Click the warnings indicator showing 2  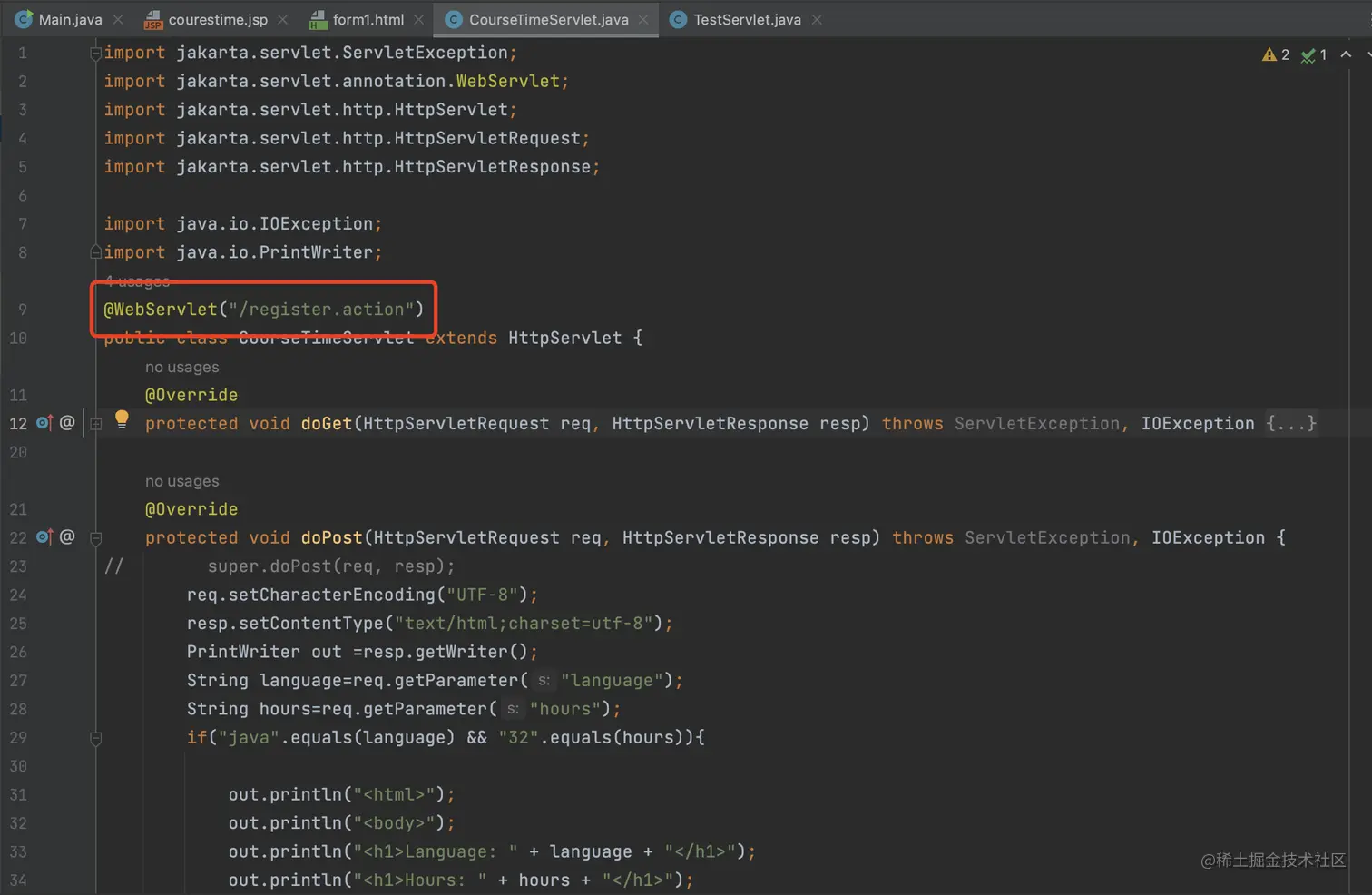(x=1276, y=54)
